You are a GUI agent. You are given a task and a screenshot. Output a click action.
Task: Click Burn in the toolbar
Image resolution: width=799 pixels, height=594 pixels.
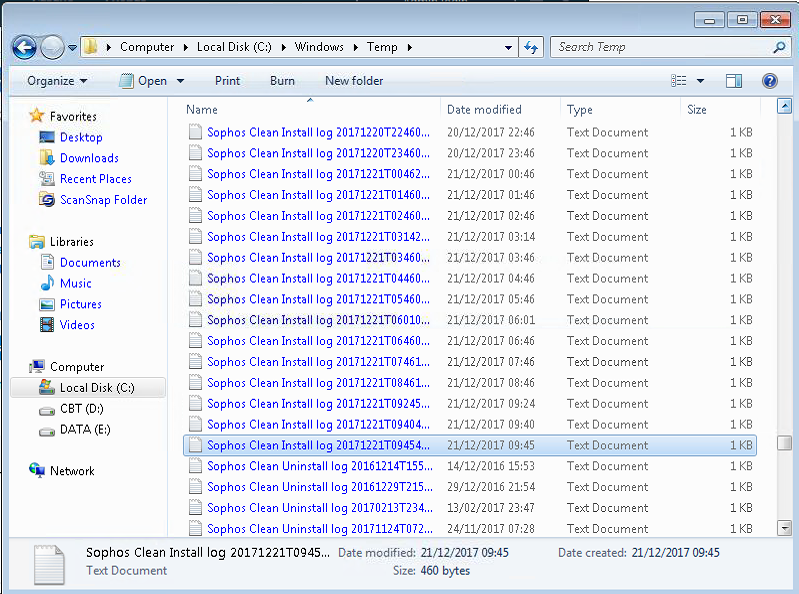[x=282, y=80]
